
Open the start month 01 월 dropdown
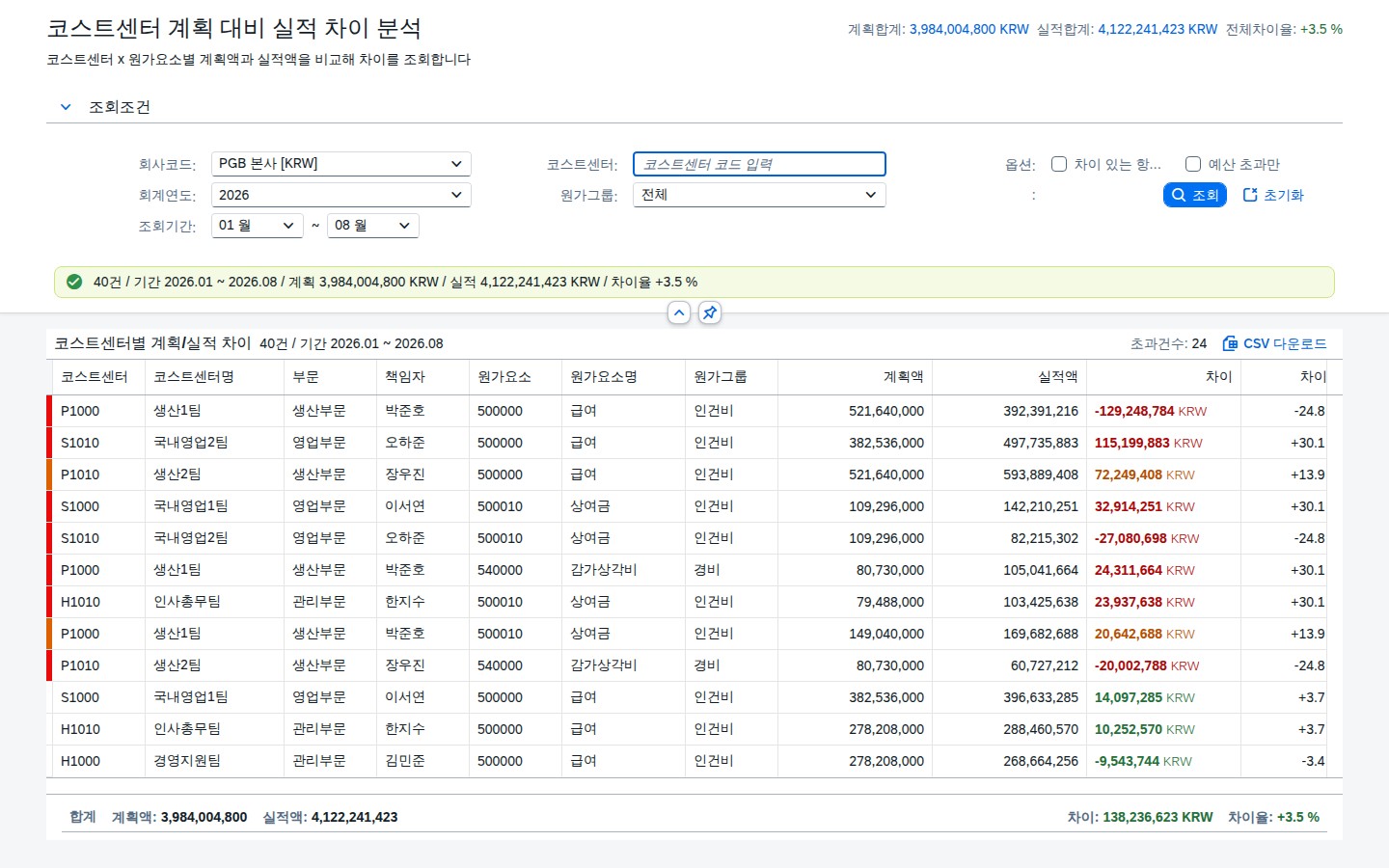coord(257,226)
